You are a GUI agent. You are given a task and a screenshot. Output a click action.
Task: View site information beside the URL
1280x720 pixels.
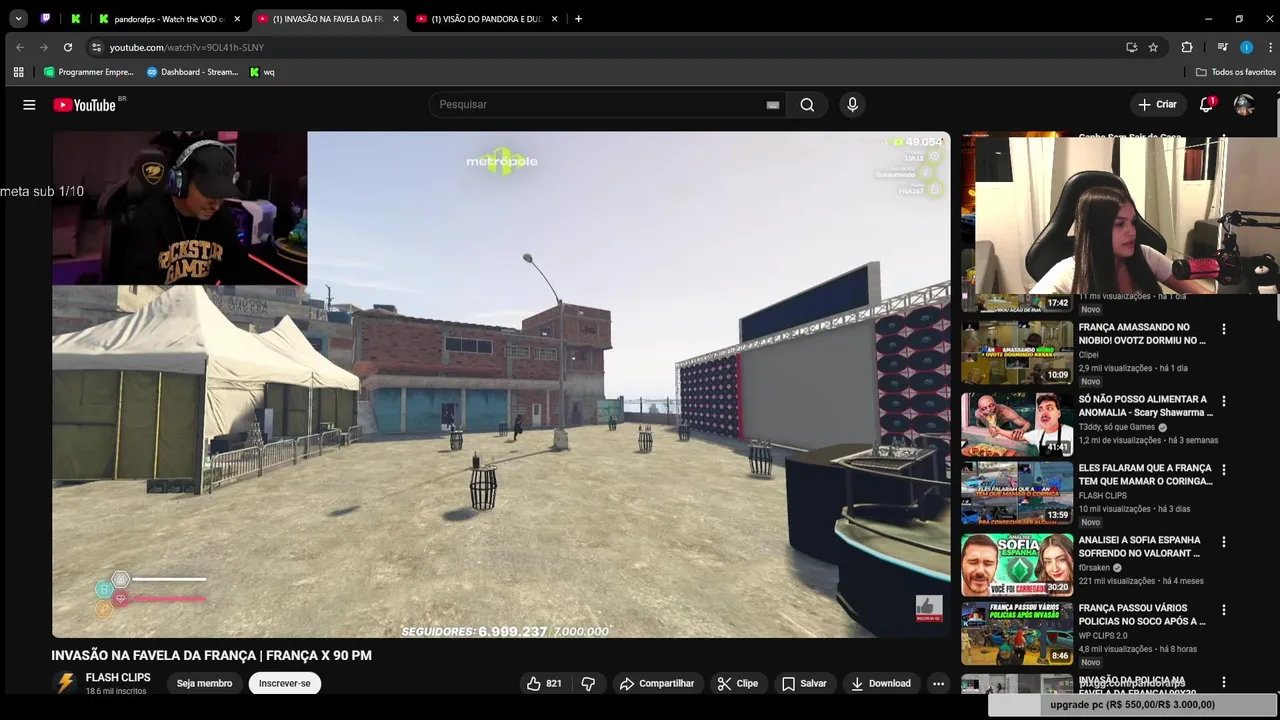point(96,47)
